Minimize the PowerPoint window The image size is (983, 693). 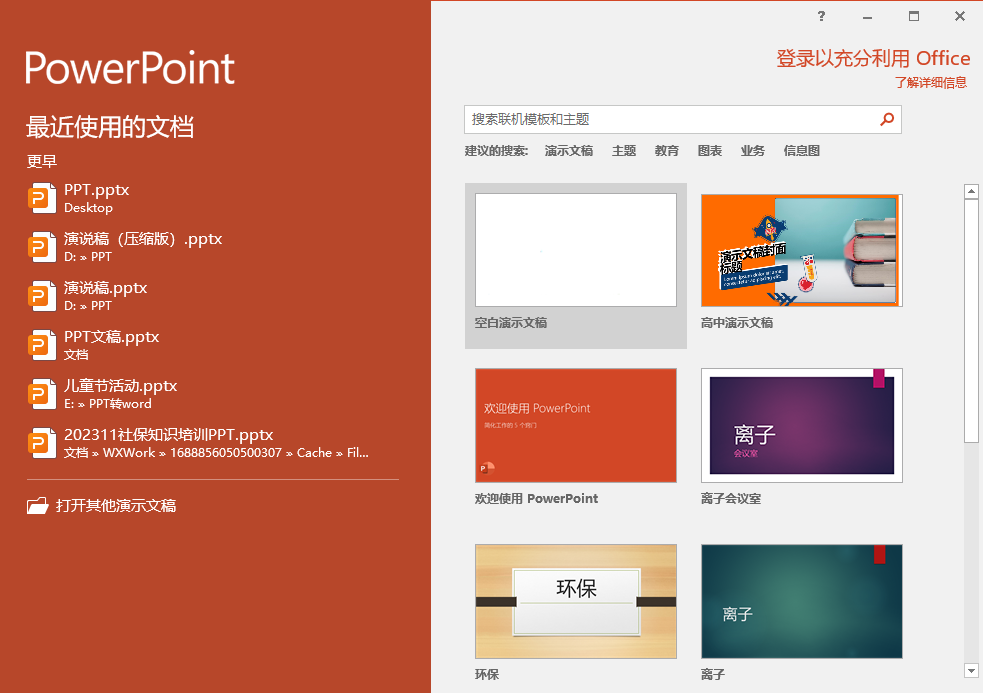[x=868, y=17]
